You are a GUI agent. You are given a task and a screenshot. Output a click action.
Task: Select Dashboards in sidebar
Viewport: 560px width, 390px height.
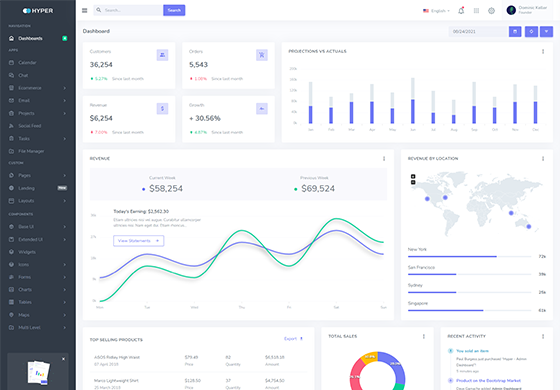coord(38,38)
